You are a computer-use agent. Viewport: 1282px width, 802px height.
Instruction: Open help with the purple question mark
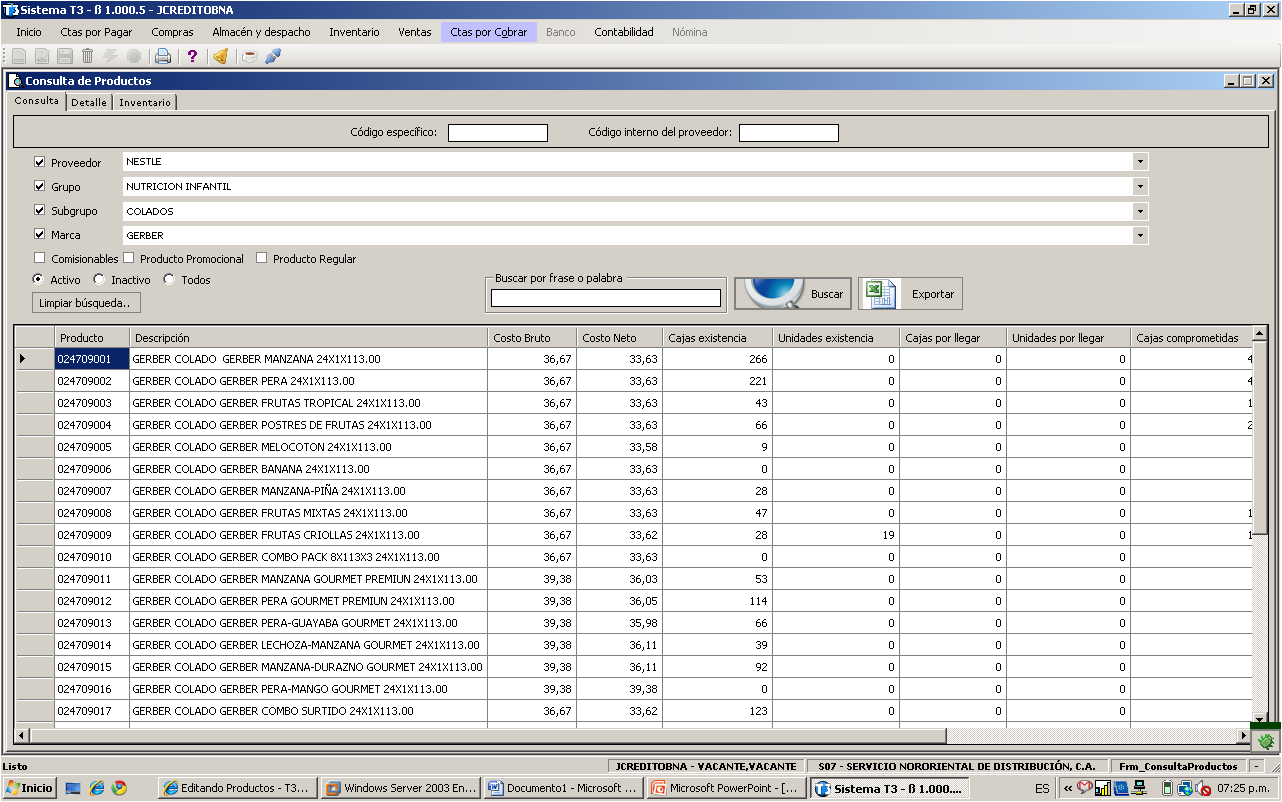[x=193, y=56]
